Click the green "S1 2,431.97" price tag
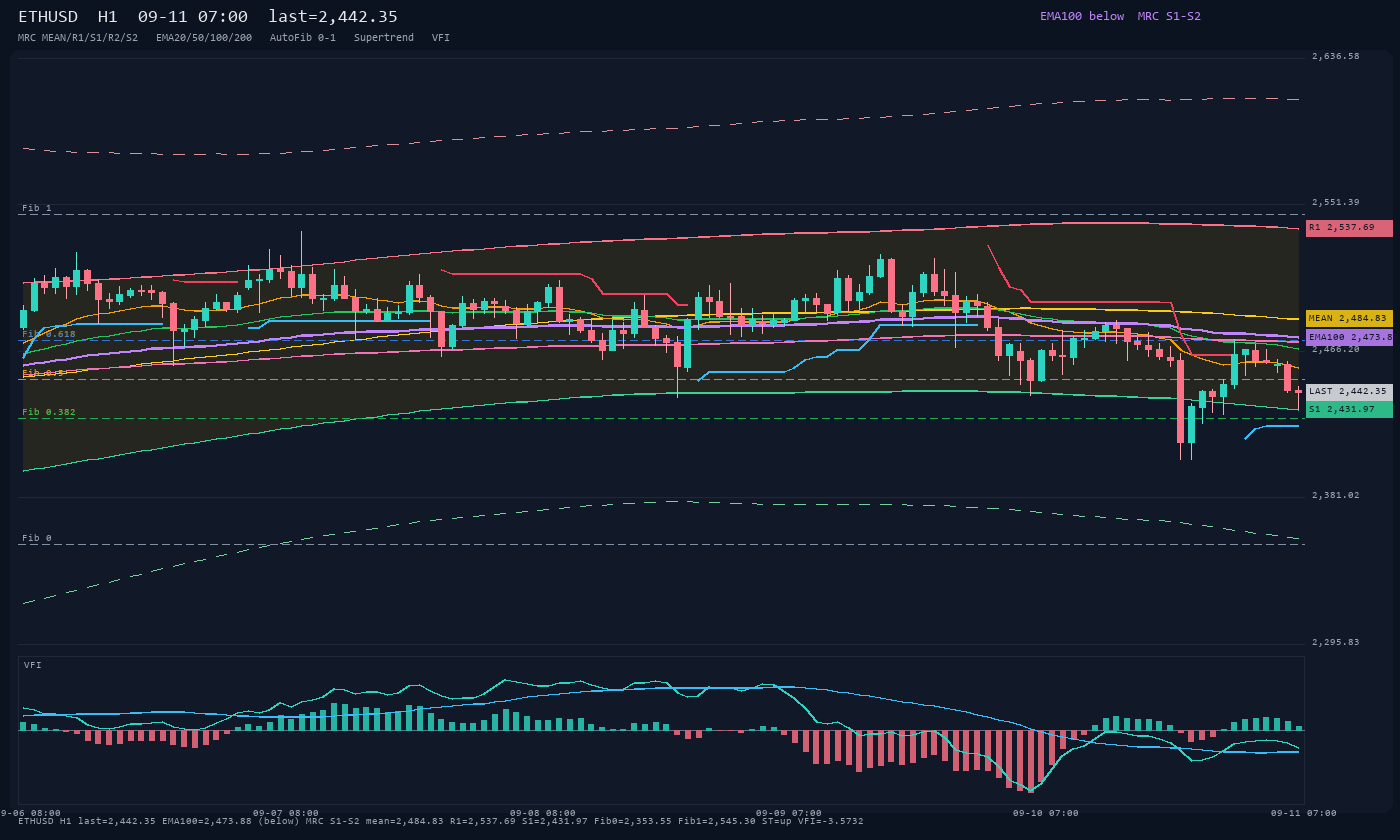1400x840 pixels. coord(1349,409)
